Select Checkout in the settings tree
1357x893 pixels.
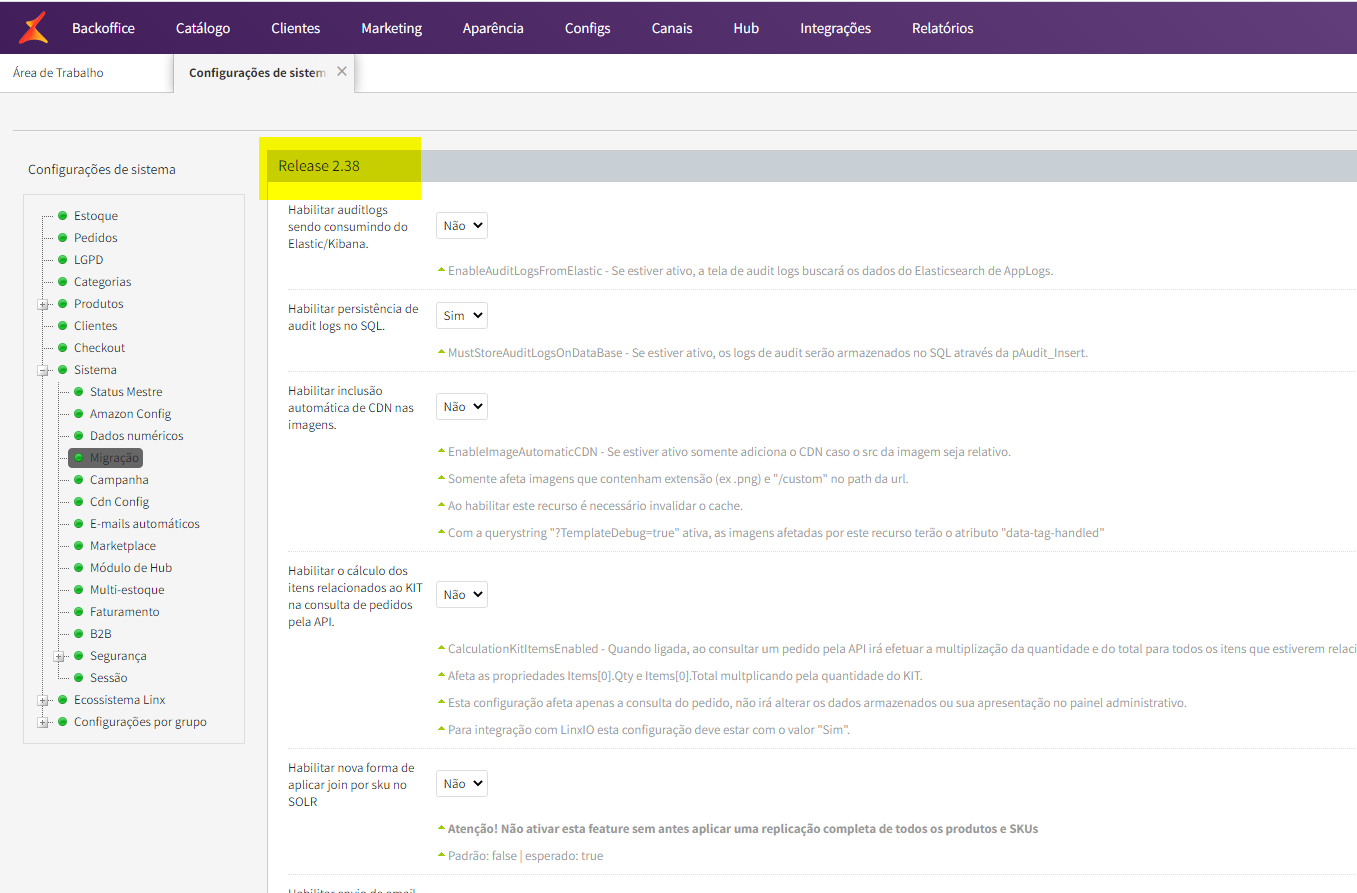click(x=100, y=348)
